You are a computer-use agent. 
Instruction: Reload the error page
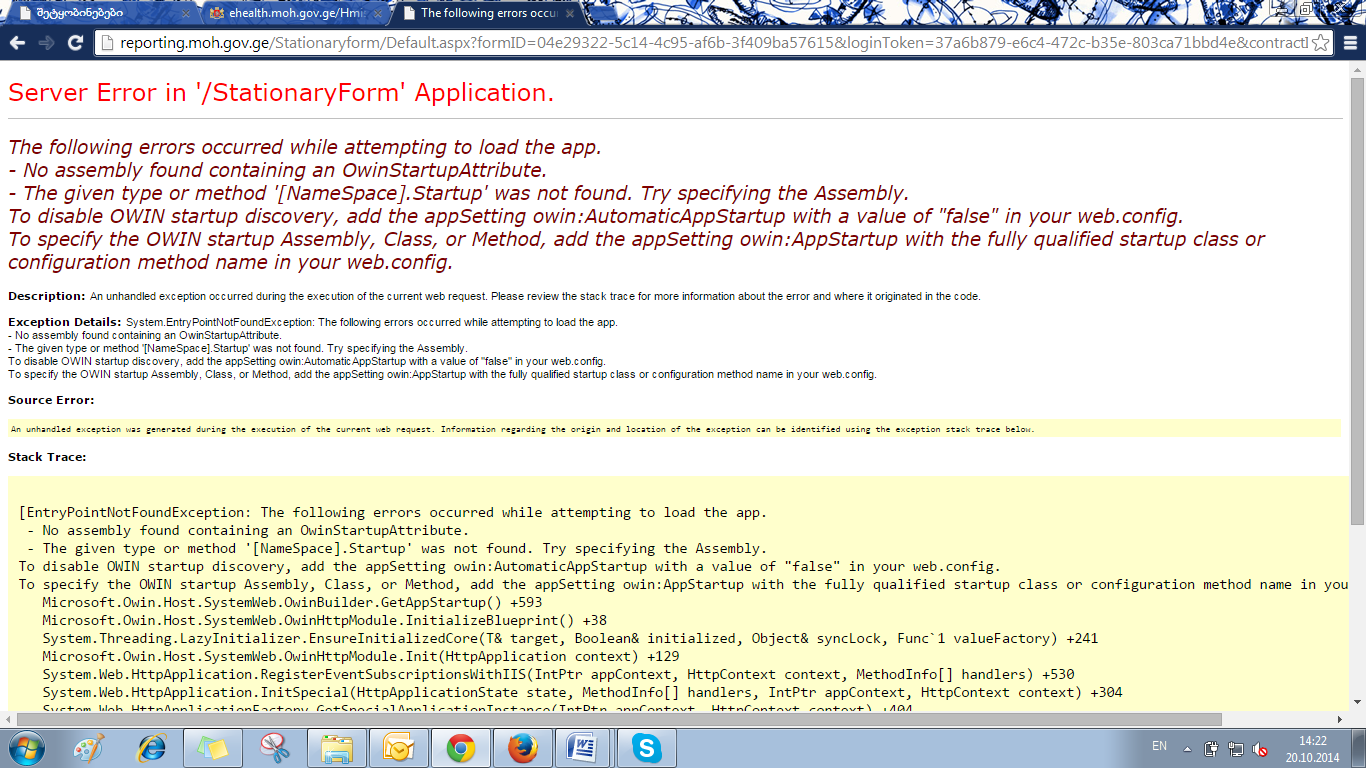coord(75,43)
